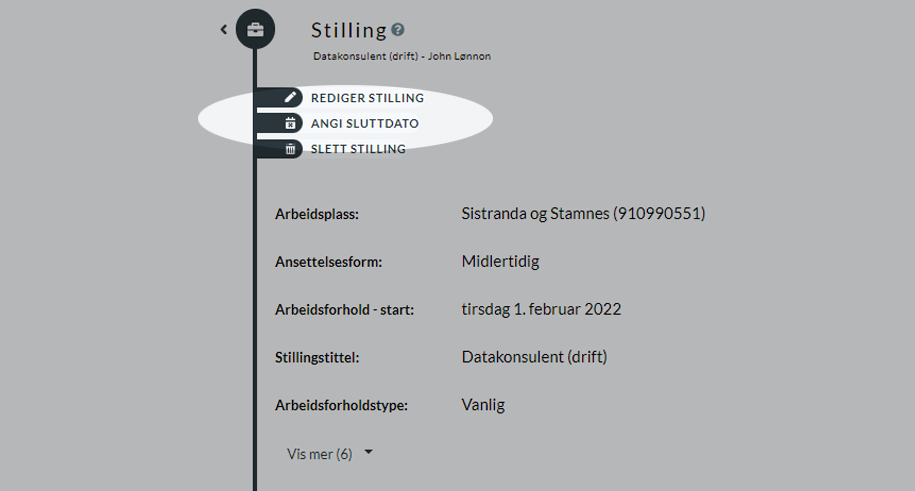The width and height of the screenshot is (915, 491).
Task: Click the Vis mer dropdown arrow
Action: pos(368,452)
